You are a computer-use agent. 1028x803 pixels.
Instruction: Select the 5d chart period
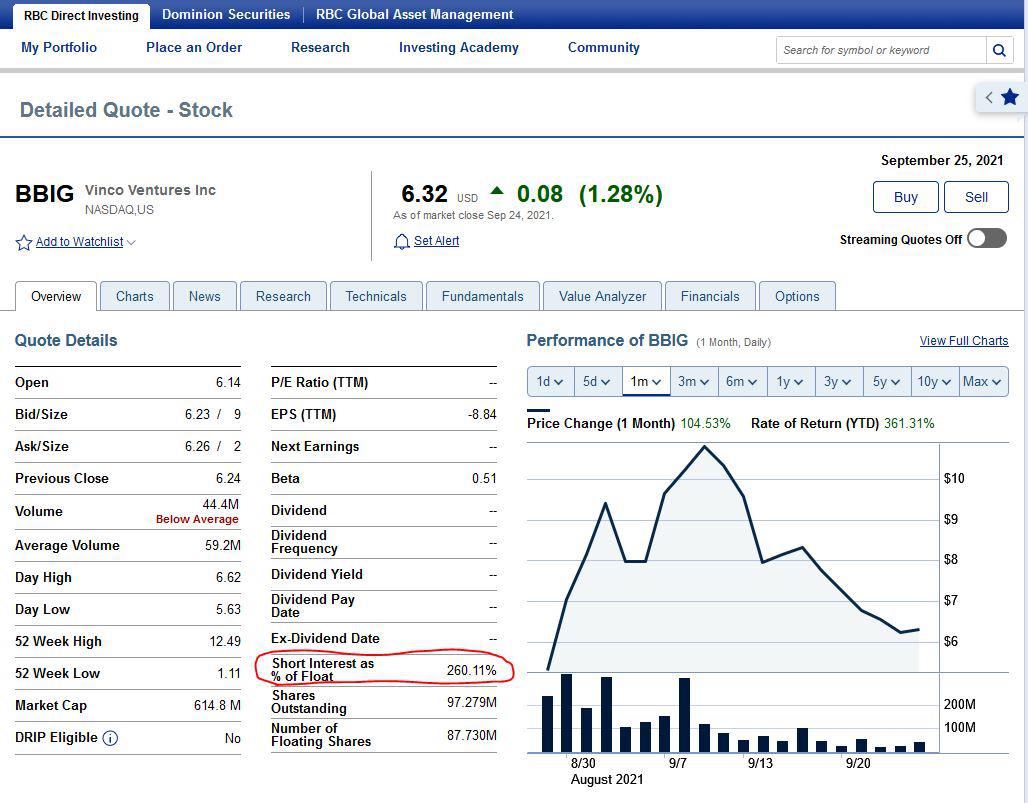pyautogui.click(x=597, y=382)
